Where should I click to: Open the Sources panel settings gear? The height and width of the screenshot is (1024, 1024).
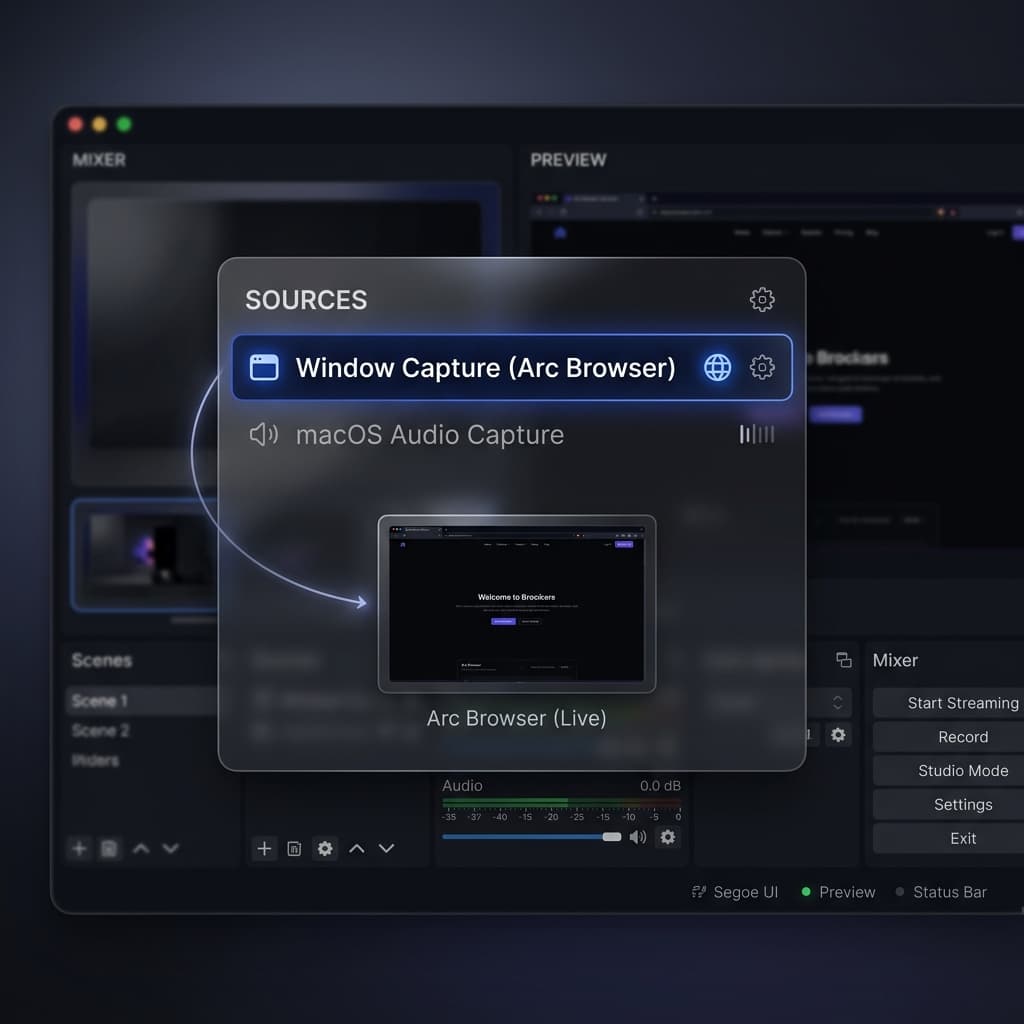click(x=762, y=299)
